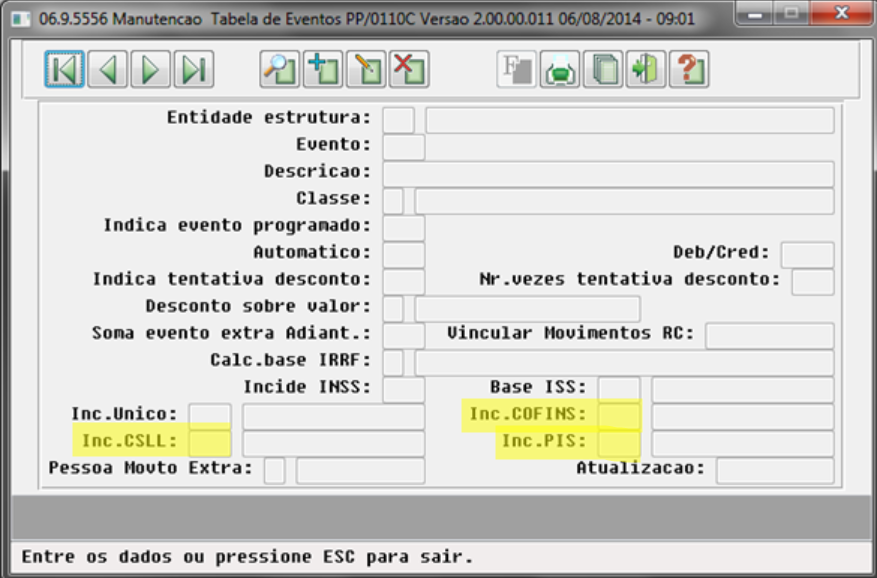The height and width of the screenshot is (578, 877).
Task: Click the Pessoa Movto Extra description field
Action: (x=360, y=471)
